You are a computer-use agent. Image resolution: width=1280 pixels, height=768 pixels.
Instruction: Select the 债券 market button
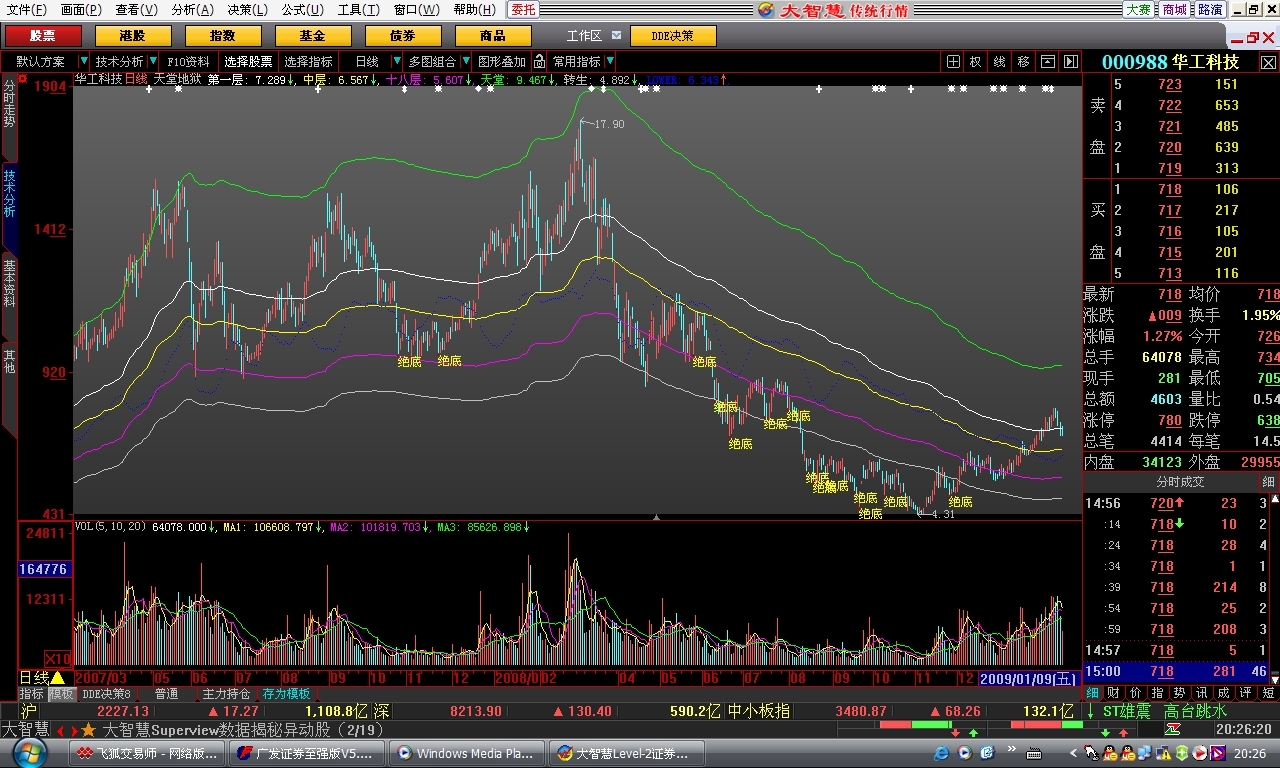[x=403, y=36]
